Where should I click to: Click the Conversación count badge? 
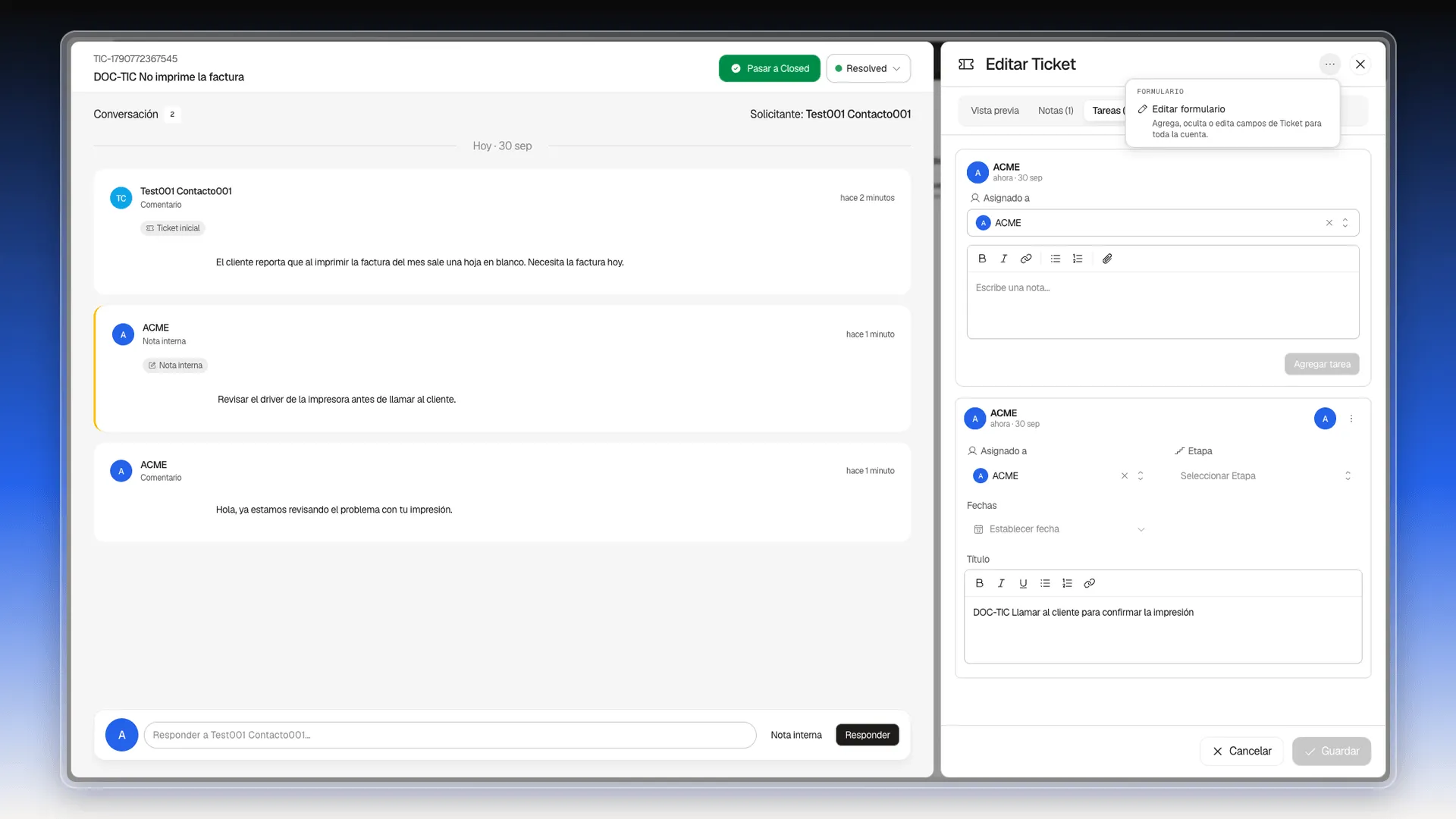coord(172,115)
